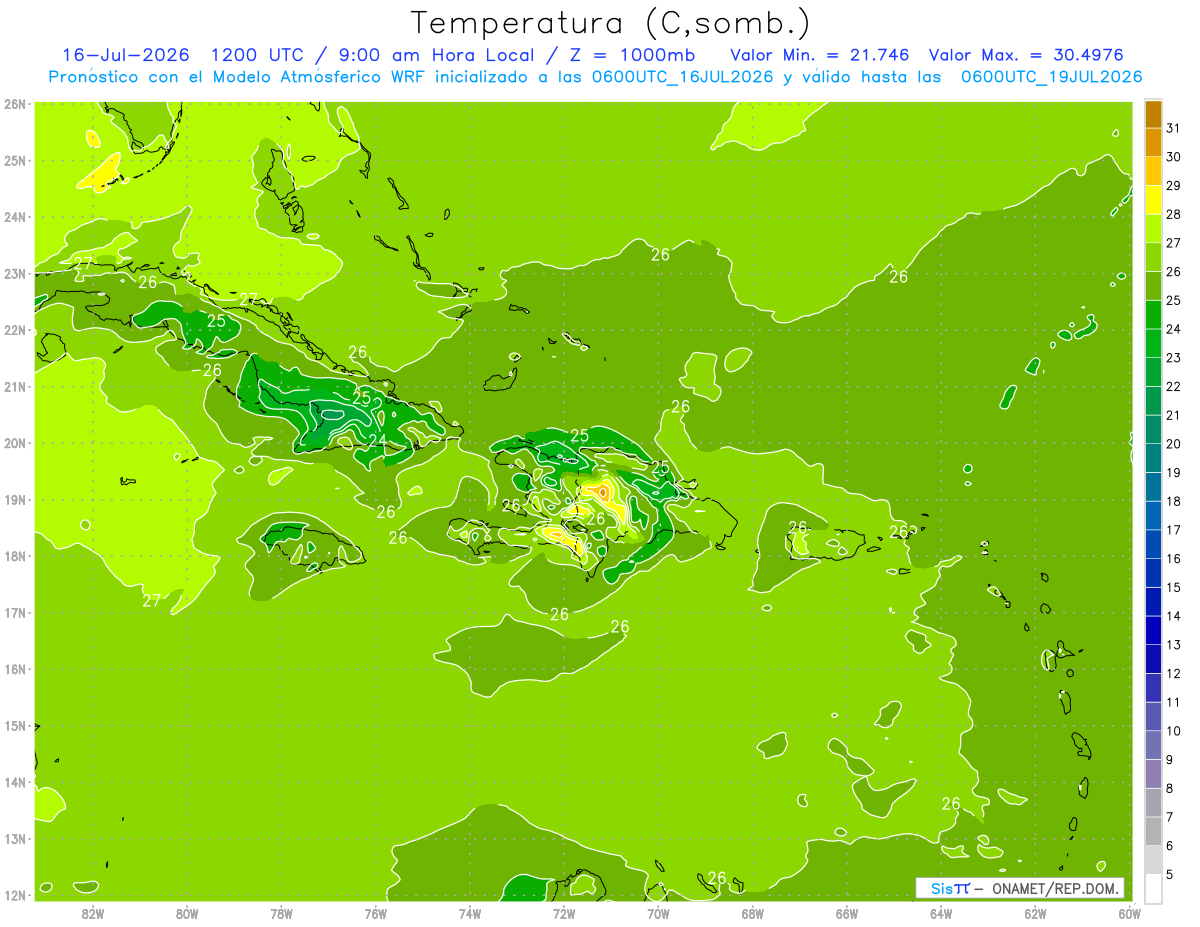1200x927 pixels.
Task: Select the colorbar swatch between 25 and 26
Action: point(1153,285)
